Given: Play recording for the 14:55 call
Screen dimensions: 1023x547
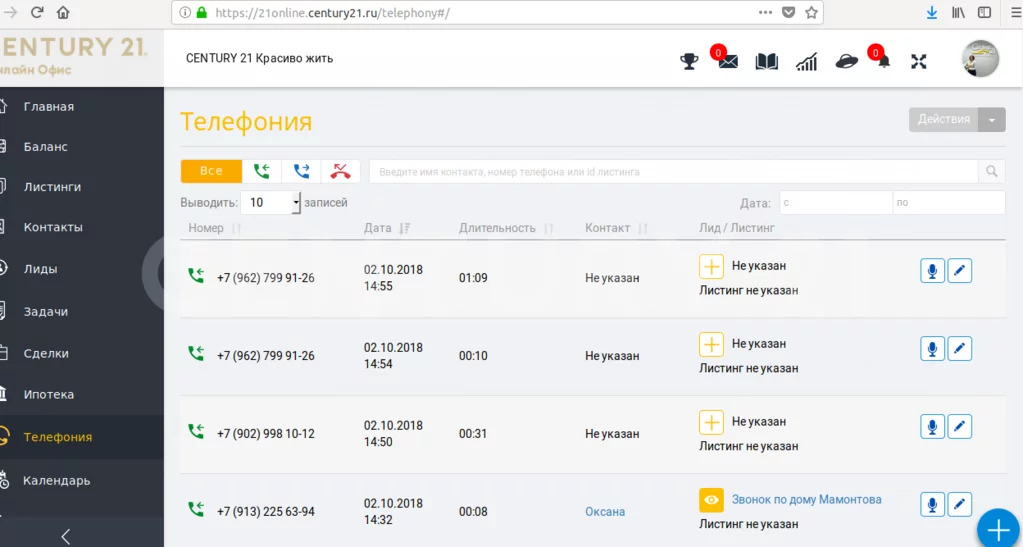Looking at the screenshot, I should (932, 271).
